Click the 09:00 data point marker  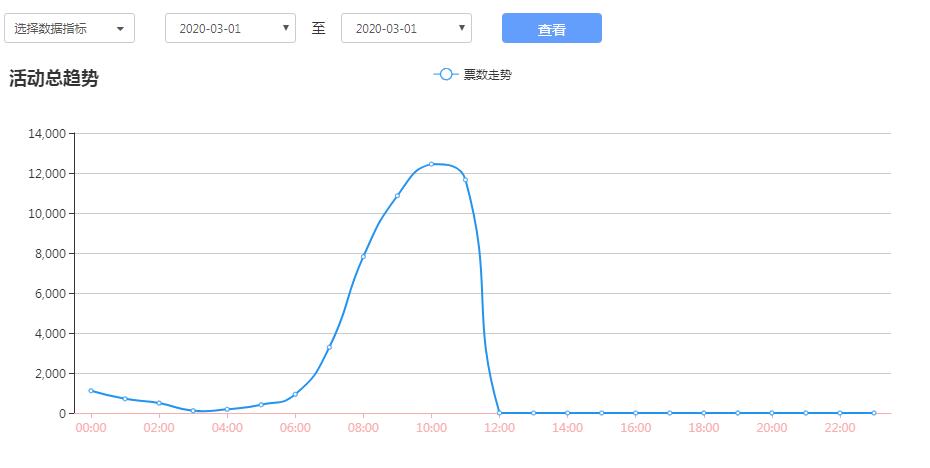(x=397, y=196)
